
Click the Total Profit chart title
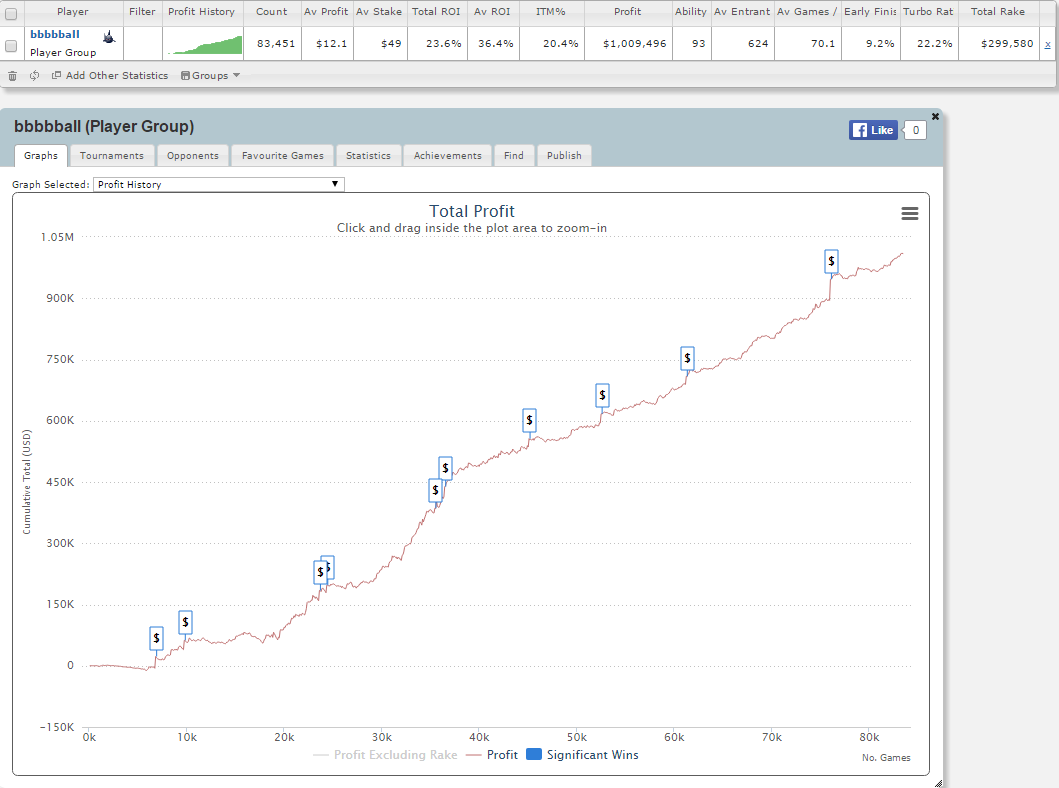(471, 211)
